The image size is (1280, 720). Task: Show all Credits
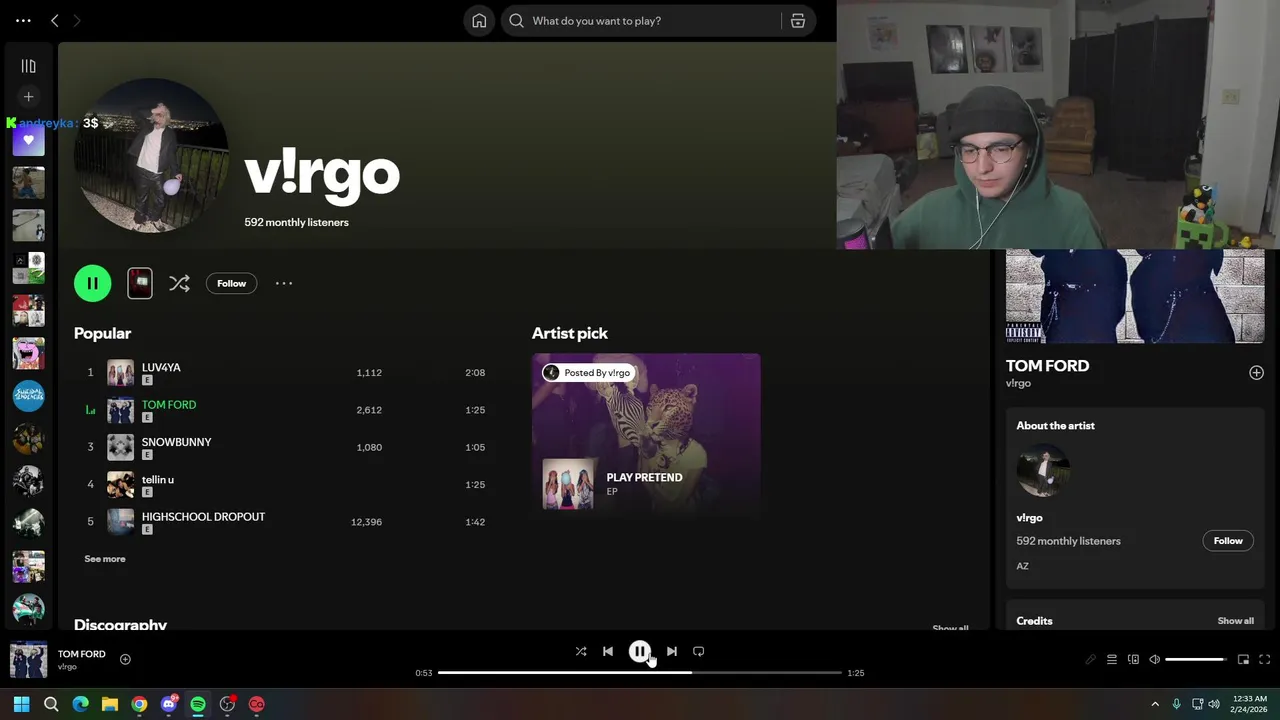click(x=1235, y=621)
